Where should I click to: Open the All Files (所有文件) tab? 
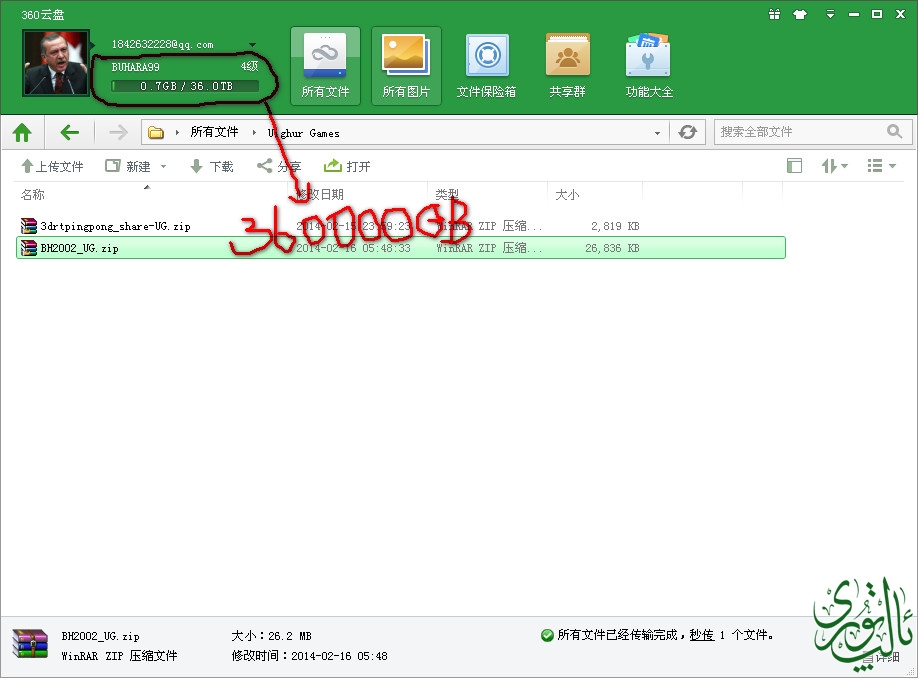coord(325,66)
